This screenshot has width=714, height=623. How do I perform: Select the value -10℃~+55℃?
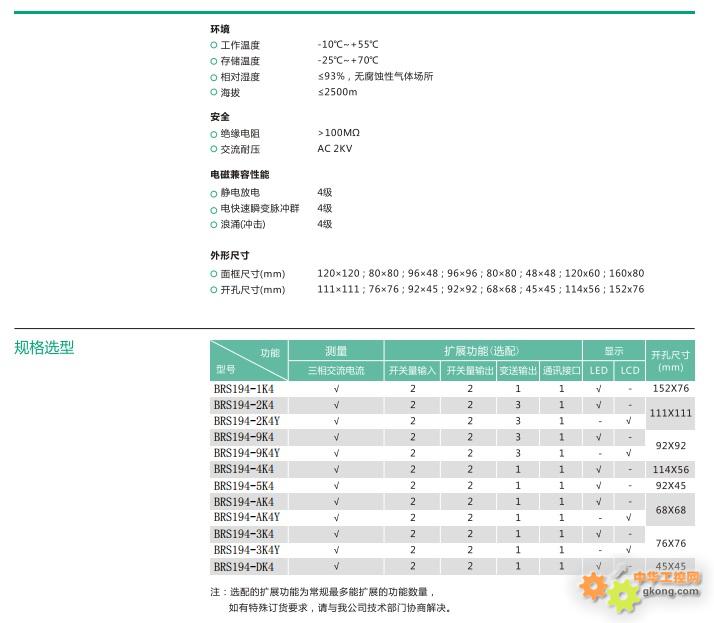point(348,45)
